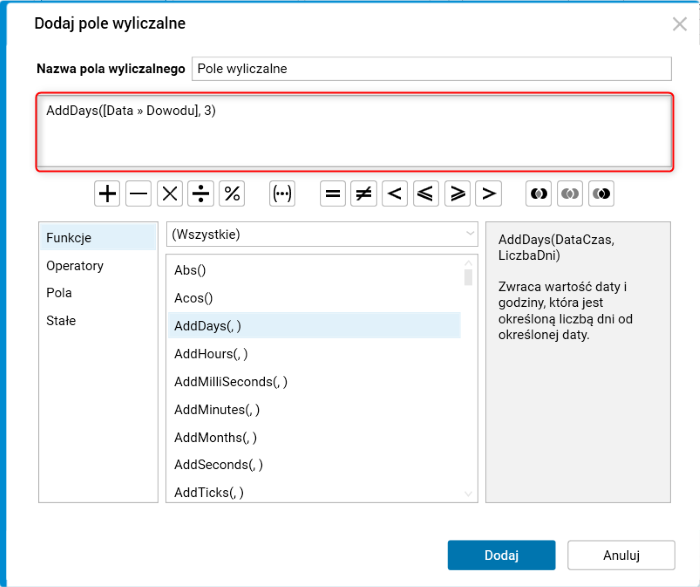Click the less-than-or-equal operator
This screenshot has height=587, width=700.
pyautogui.click(x=426, y=194)
